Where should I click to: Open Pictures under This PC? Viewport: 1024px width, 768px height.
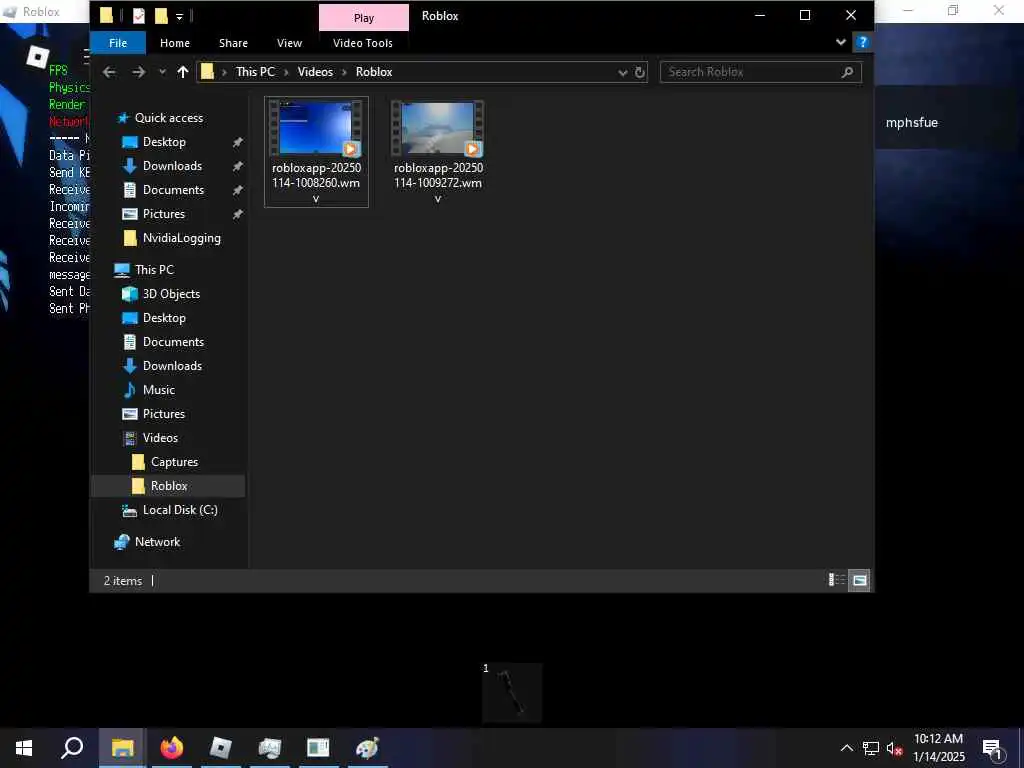[x=163, y=414]
